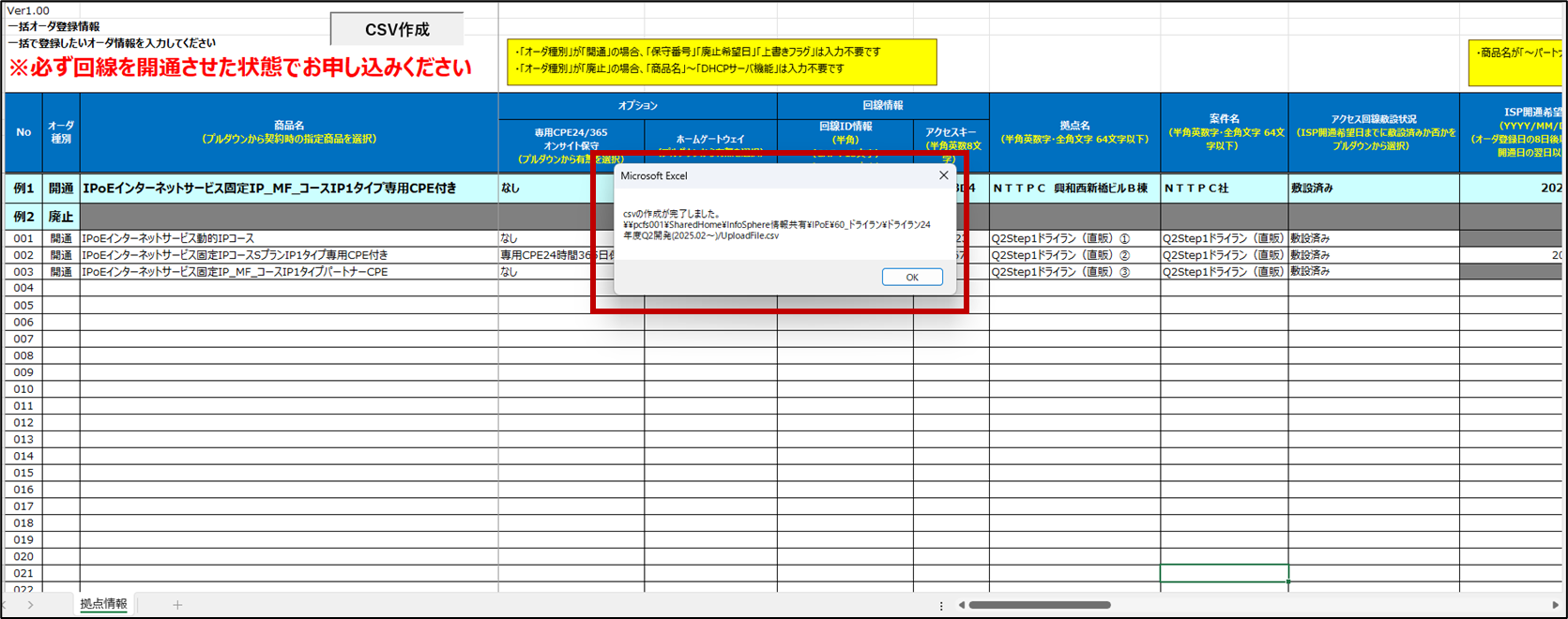
Task: Select row 003 パートナーCPE product cell
Action: pyautogui.click(x=289, y=272)
